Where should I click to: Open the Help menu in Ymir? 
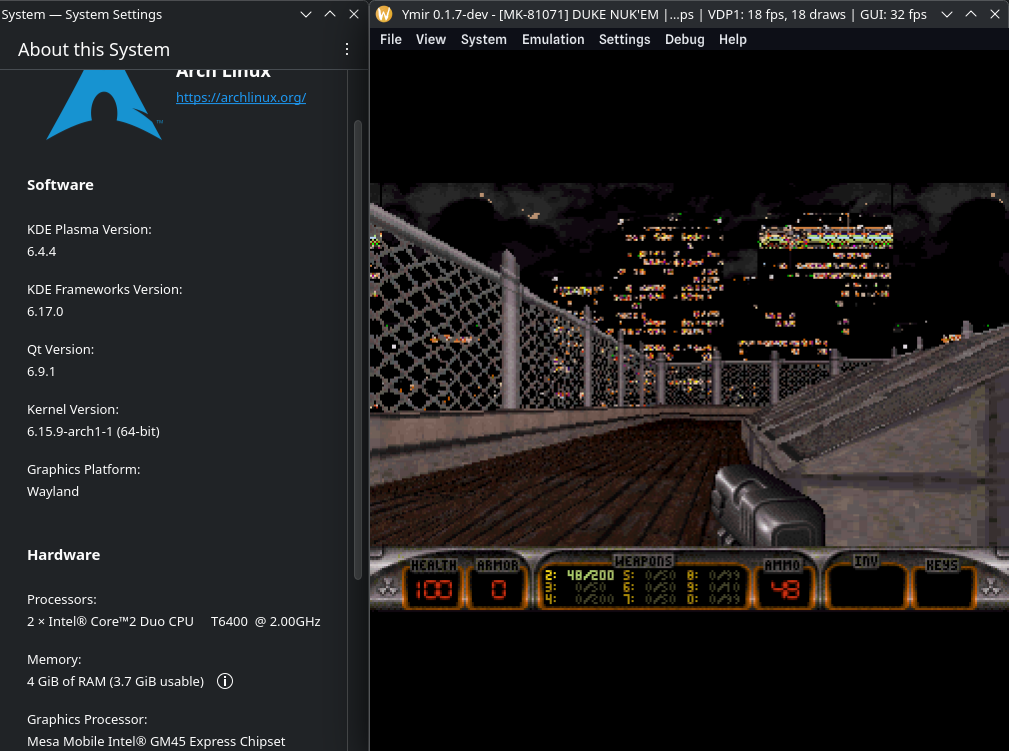click(732, 39)
